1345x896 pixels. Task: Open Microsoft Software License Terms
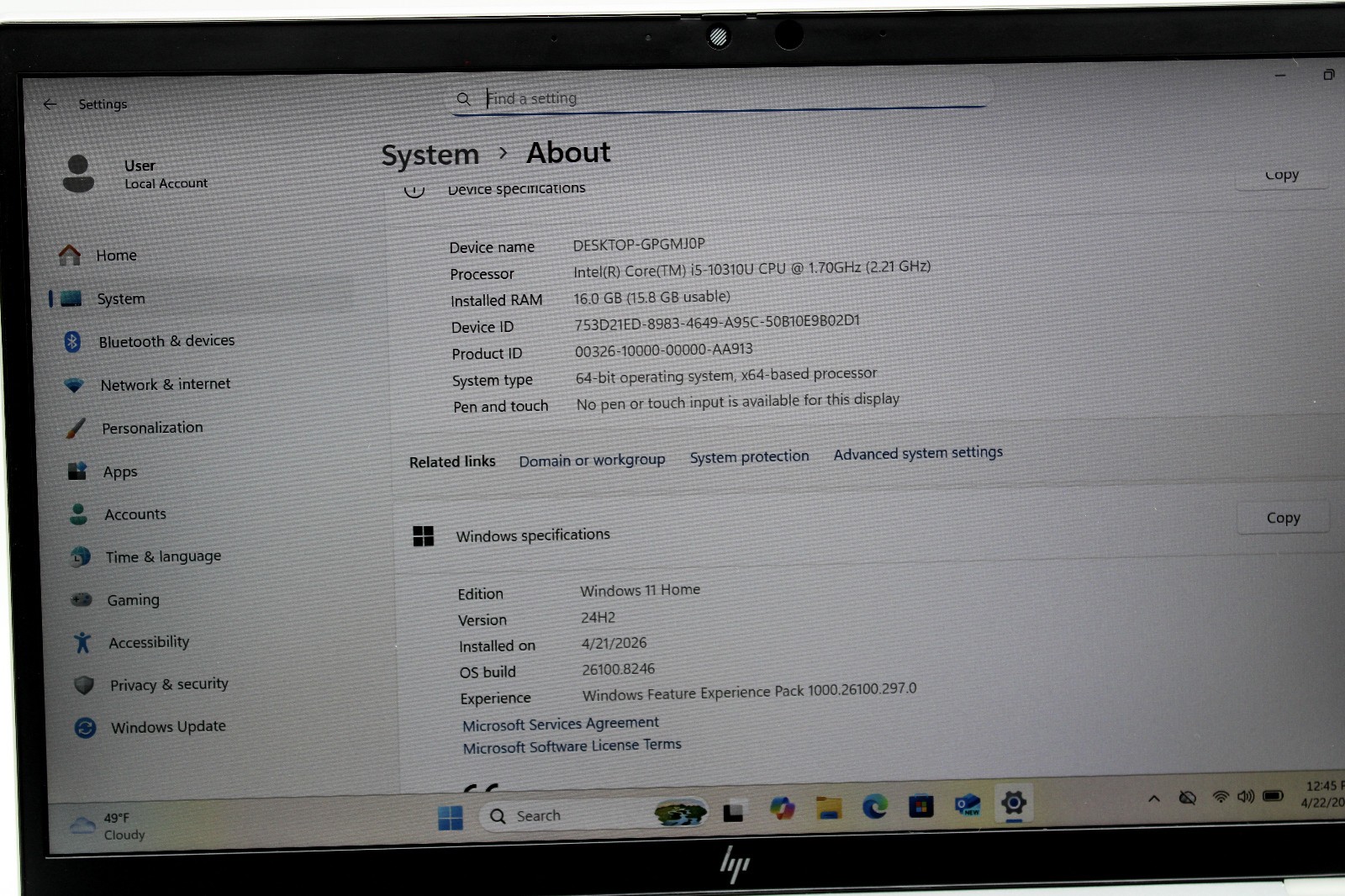tap(572, 746)
